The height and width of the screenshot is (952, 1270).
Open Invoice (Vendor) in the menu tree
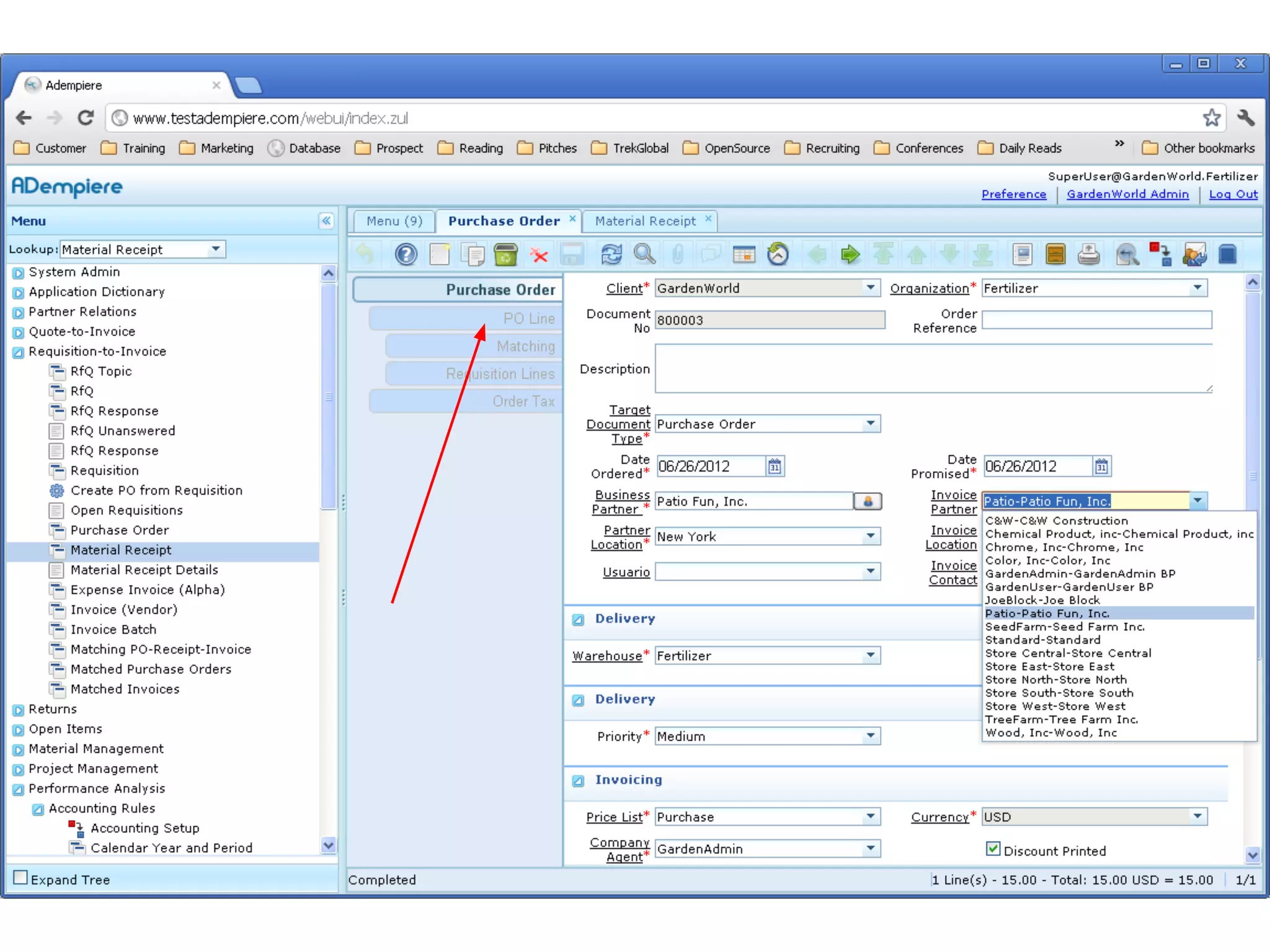[x=124, y=610]
